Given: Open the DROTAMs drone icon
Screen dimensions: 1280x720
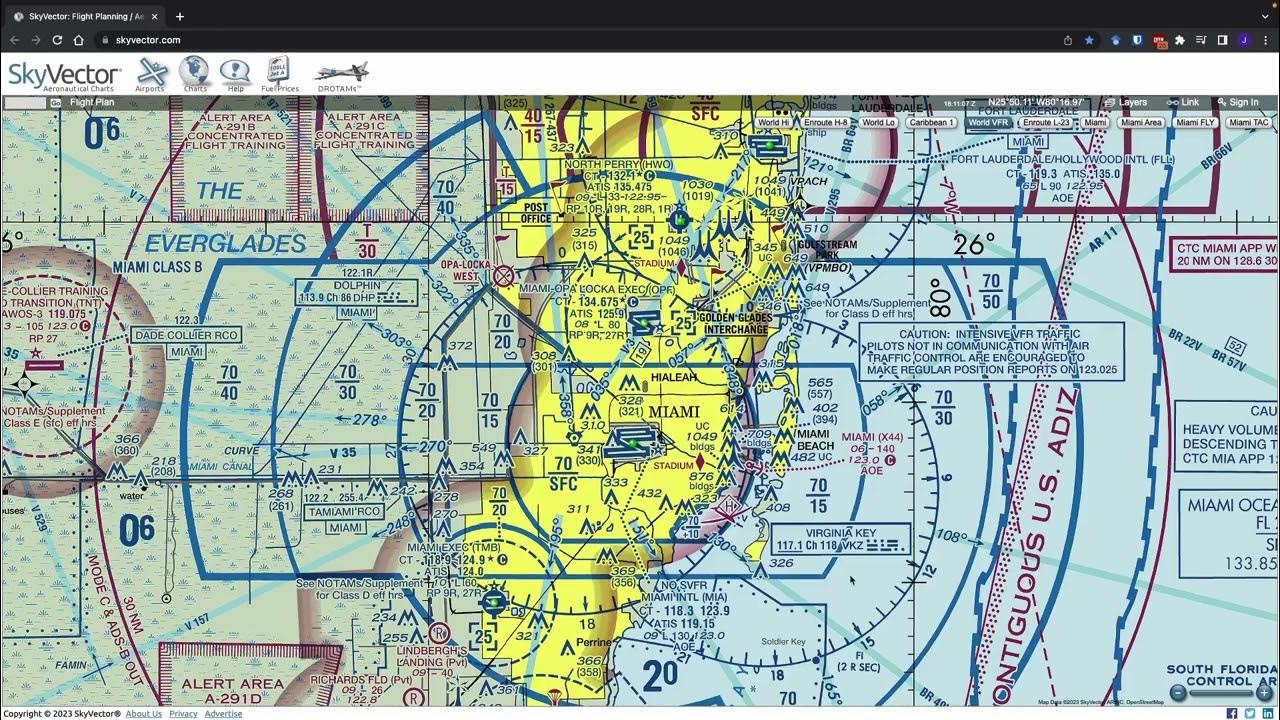Looking at the screenshot, I should point(341,74).
